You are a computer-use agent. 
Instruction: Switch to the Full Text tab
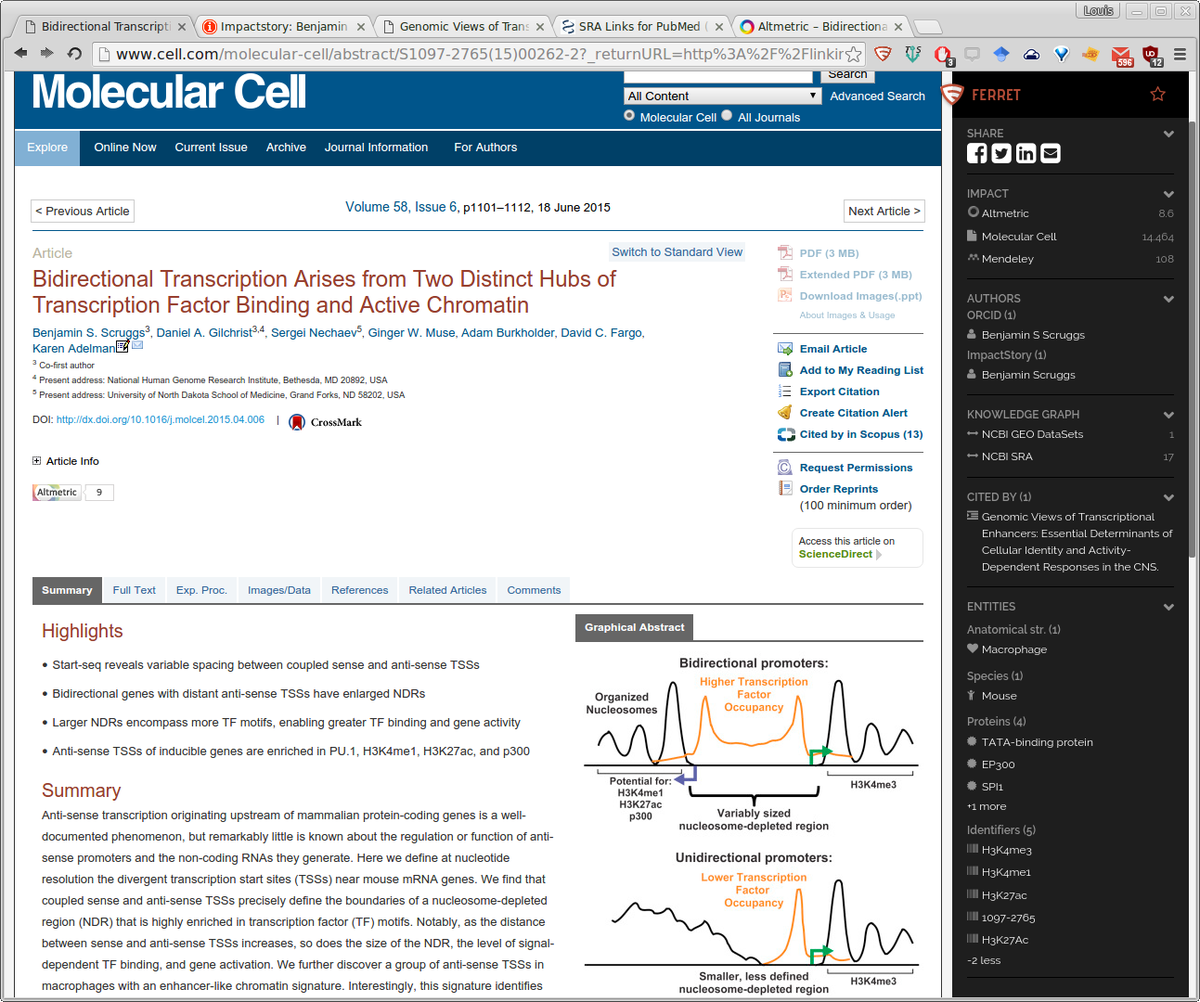134,590
